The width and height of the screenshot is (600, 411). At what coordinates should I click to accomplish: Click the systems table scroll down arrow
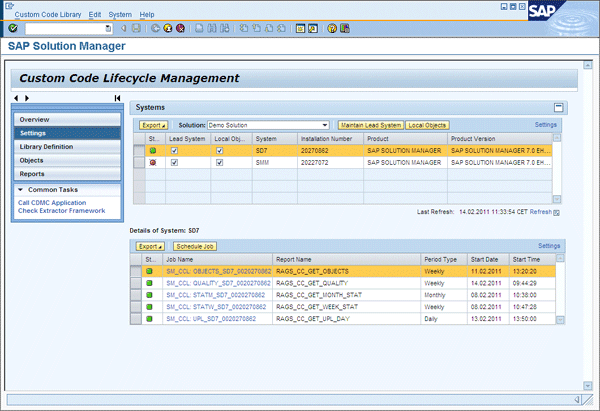point(557,199)
